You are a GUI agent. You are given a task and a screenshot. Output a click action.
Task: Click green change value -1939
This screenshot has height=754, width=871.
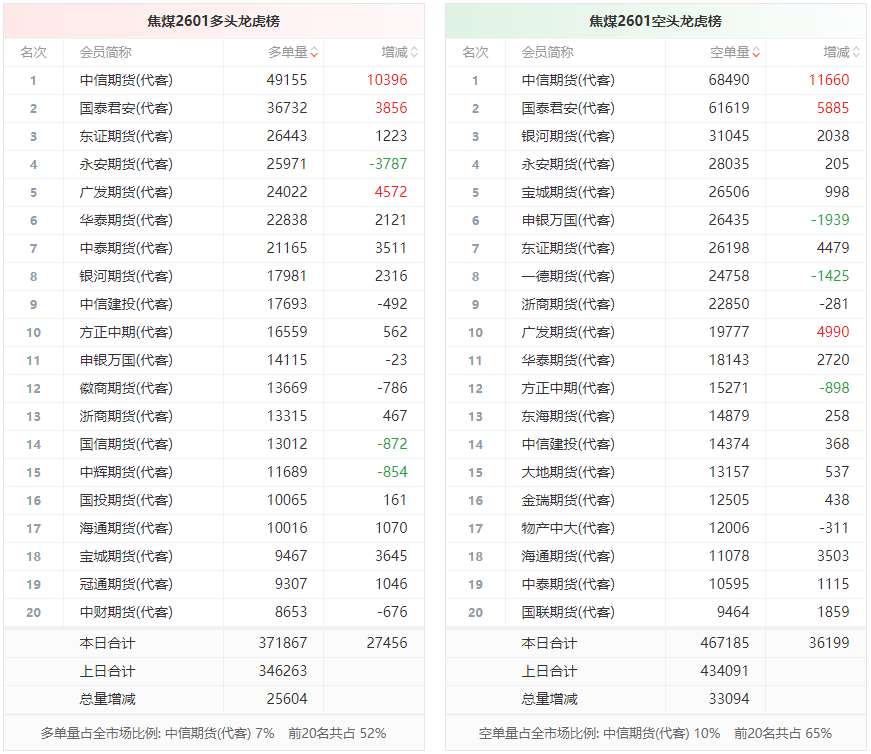(x=830, y=220)
